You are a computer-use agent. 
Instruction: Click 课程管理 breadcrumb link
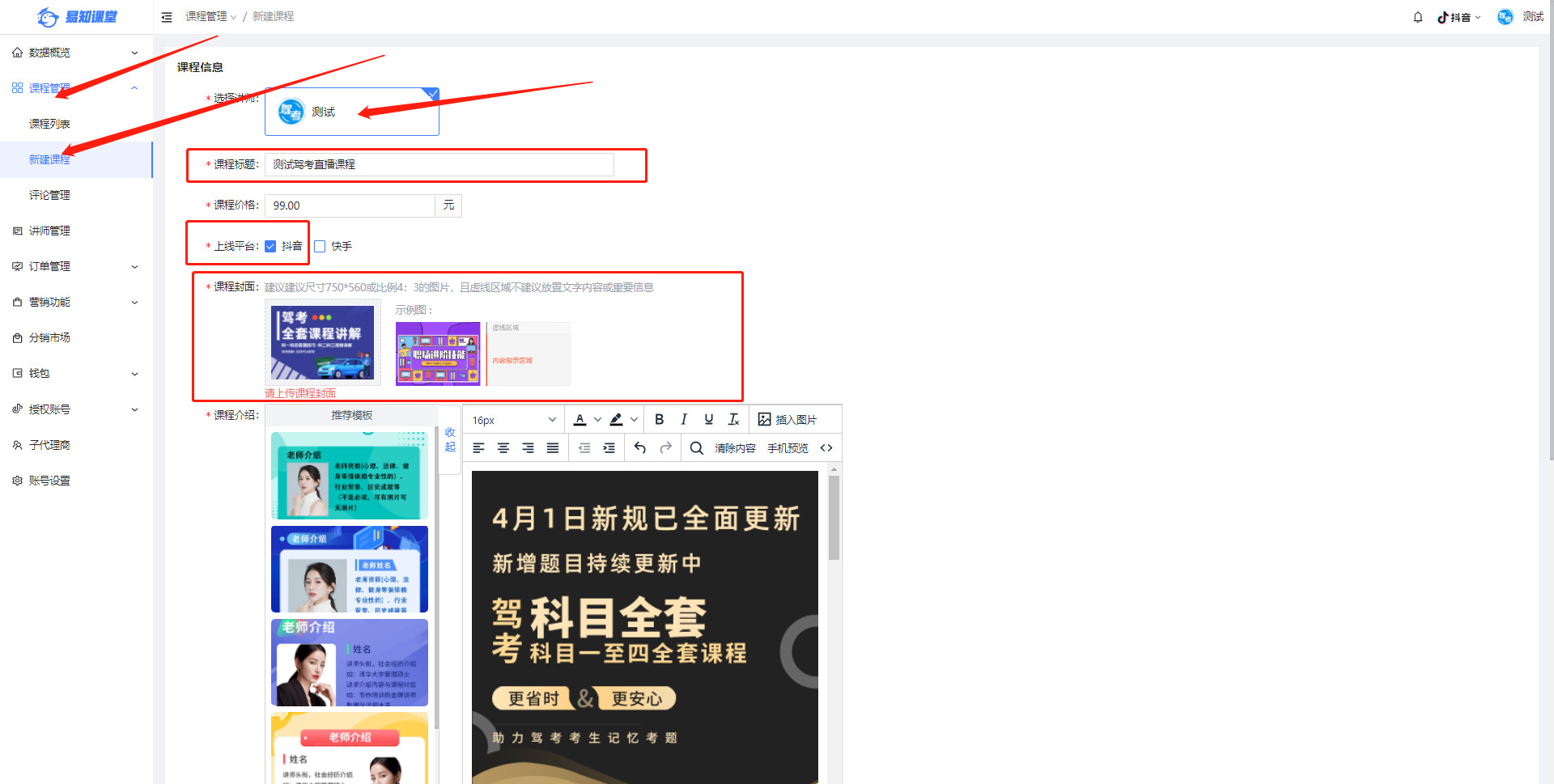click(206, 17)
